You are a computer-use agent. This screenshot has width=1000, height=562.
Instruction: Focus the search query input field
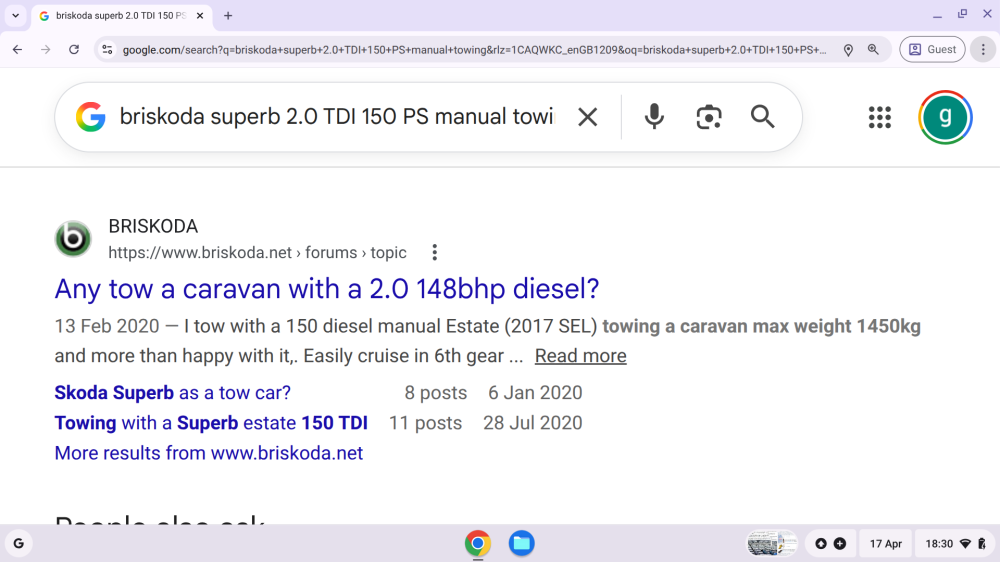337,117
